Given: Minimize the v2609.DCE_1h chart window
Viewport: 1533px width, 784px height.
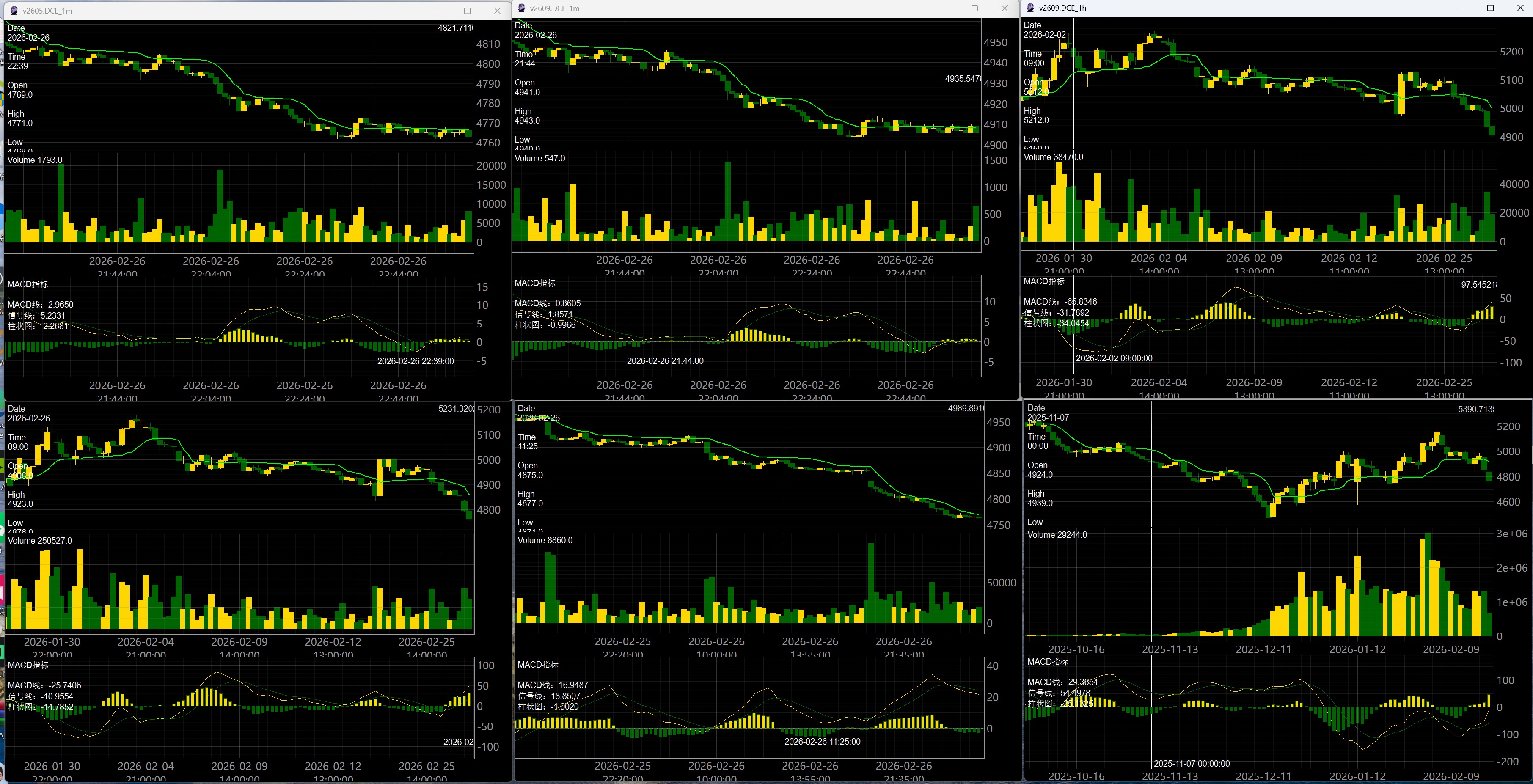Looking at the screenshot, I should click(x=1461, y=8).
